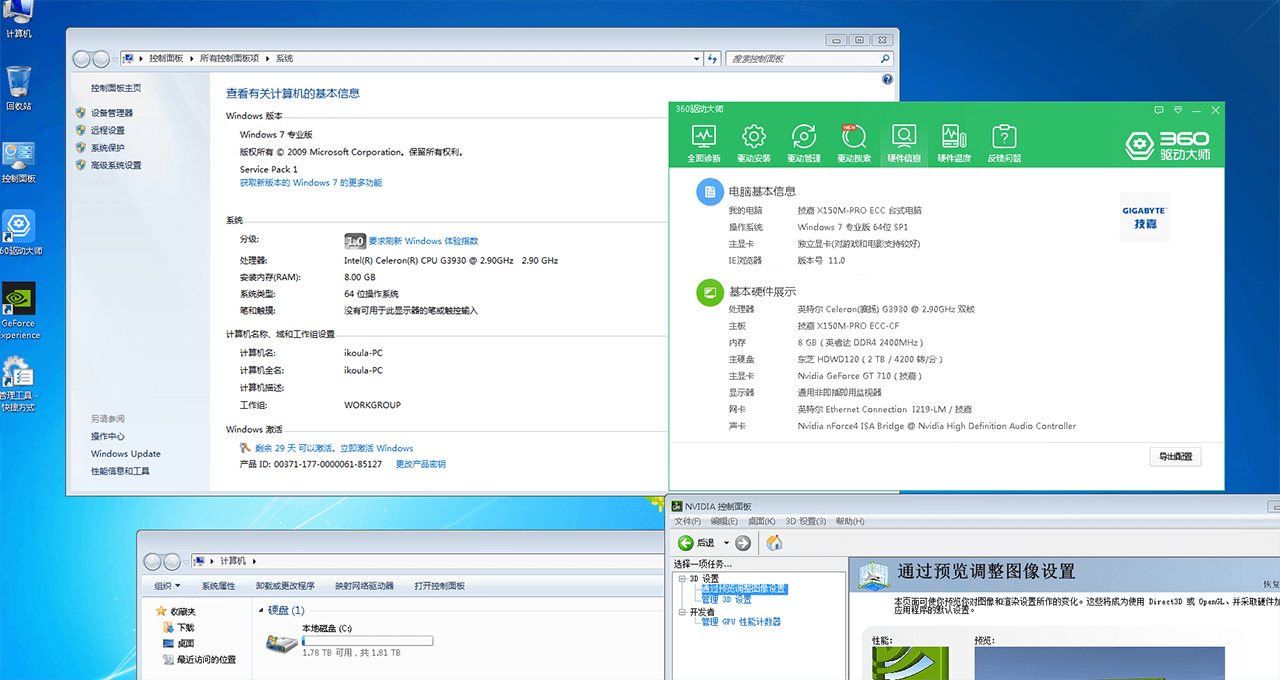Open GeForce Experience desktop icon
The width and height of the screenshot is (1280, 680).
pyautogui.click(x=18, y=310)
